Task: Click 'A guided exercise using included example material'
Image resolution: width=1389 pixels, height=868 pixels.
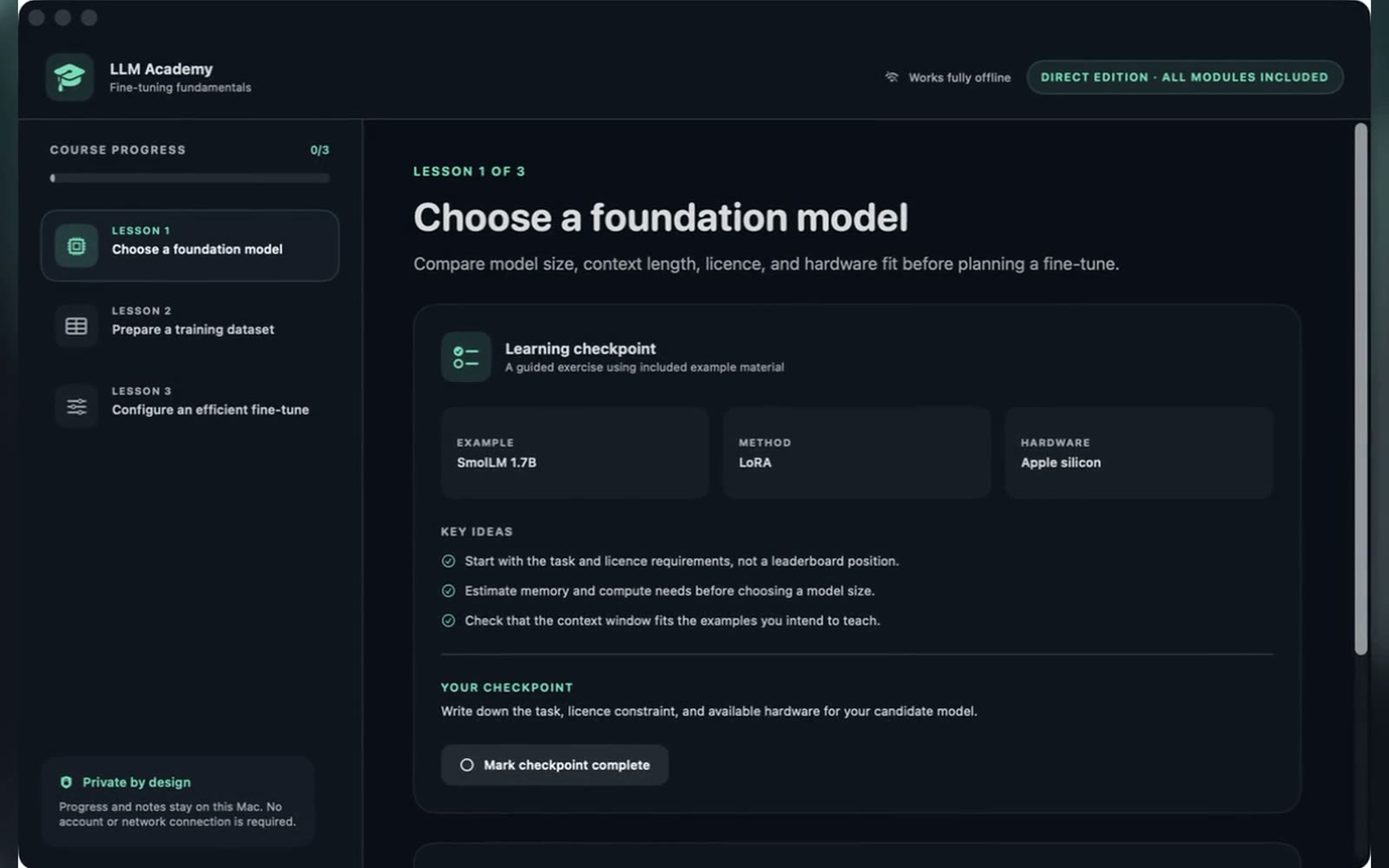Action: (644, 367)
